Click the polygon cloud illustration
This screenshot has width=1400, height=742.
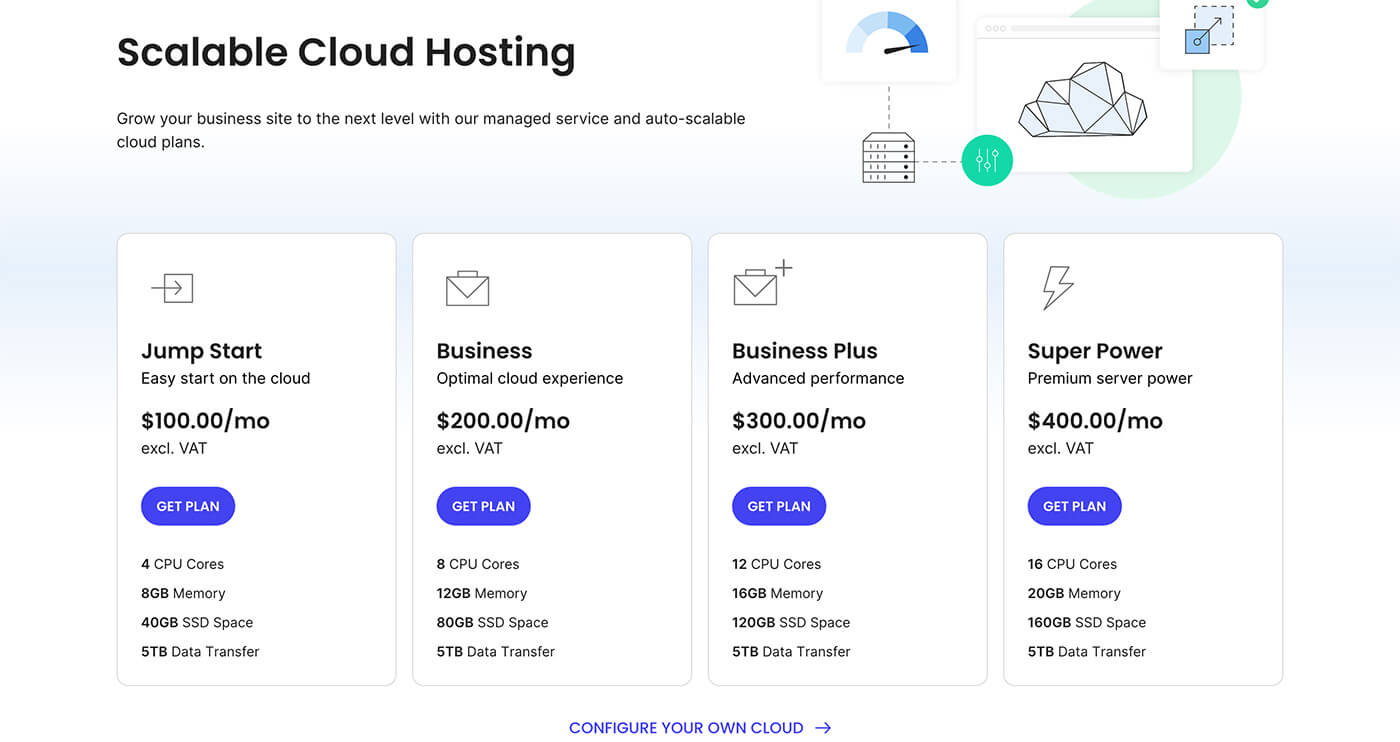(x=1083, y=100)
